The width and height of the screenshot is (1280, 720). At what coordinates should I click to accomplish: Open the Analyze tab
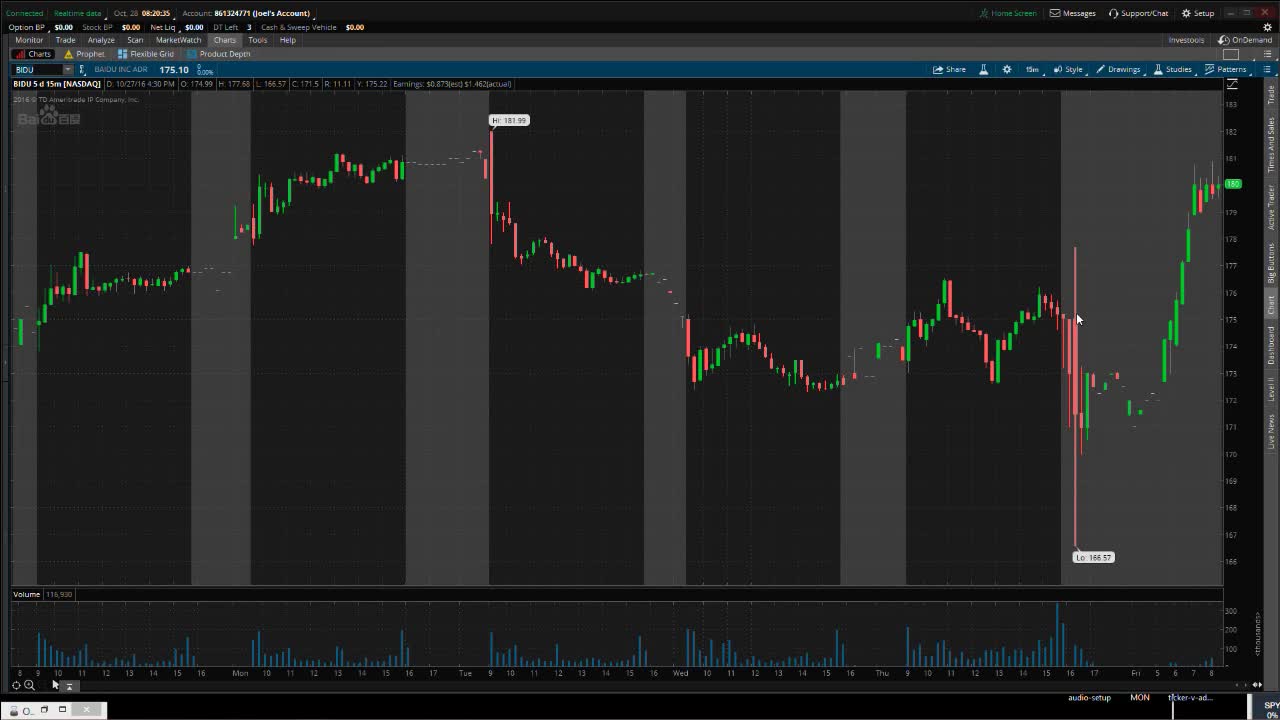[101, 40]
